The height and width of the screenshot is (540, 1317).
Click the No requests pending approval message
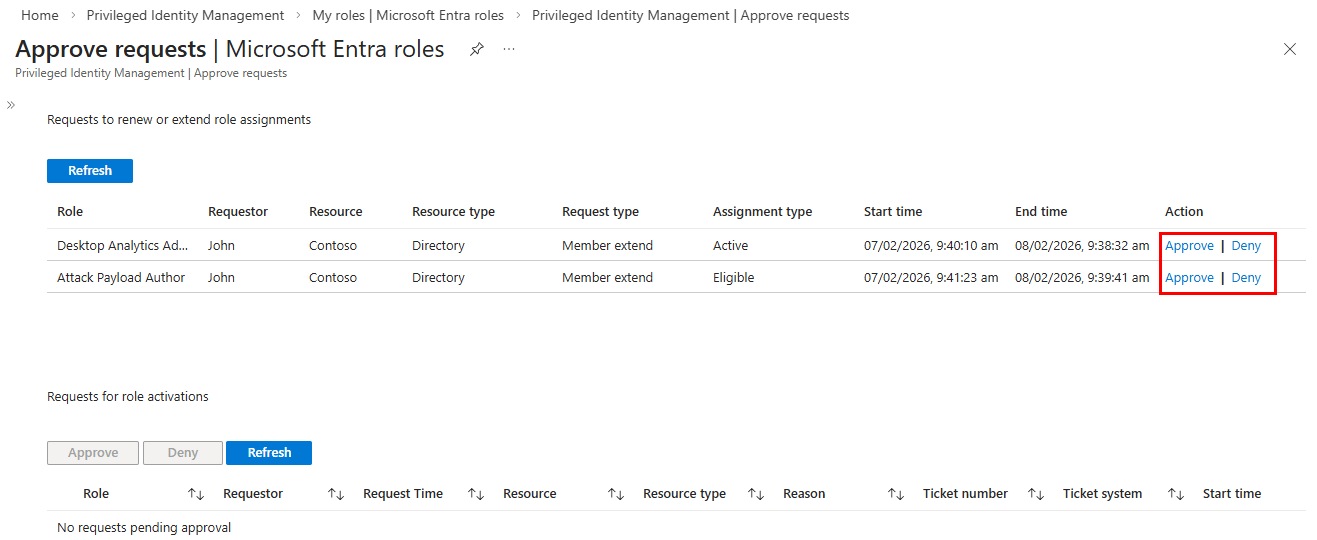pos(144,528)
